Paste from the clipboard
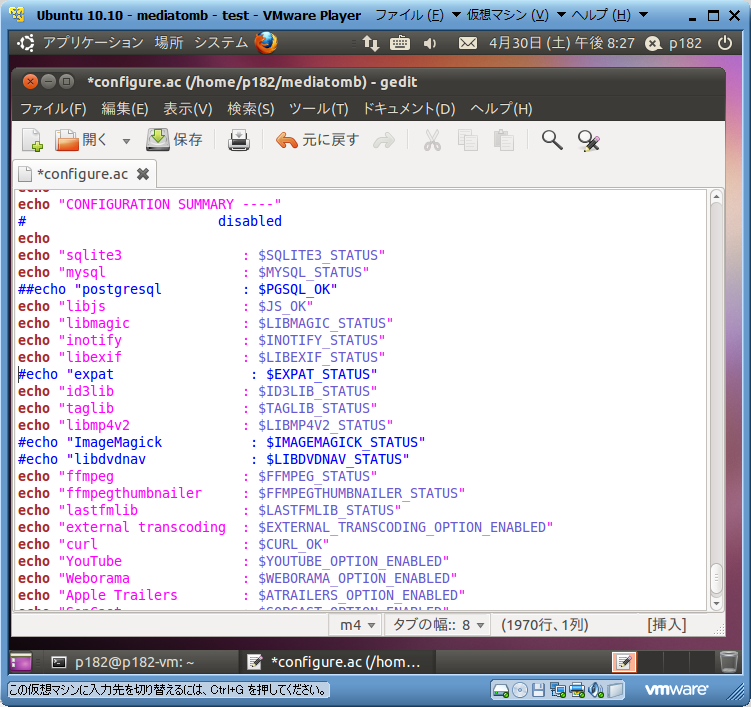 click(503, 141)
